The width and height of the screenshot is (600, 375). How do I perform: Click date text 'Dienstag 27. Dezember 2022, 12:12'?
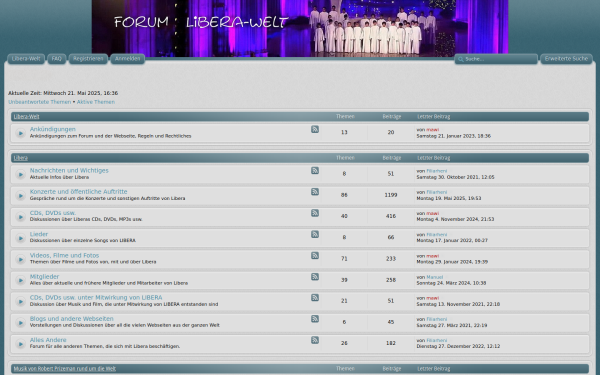[x=458, y=346]
